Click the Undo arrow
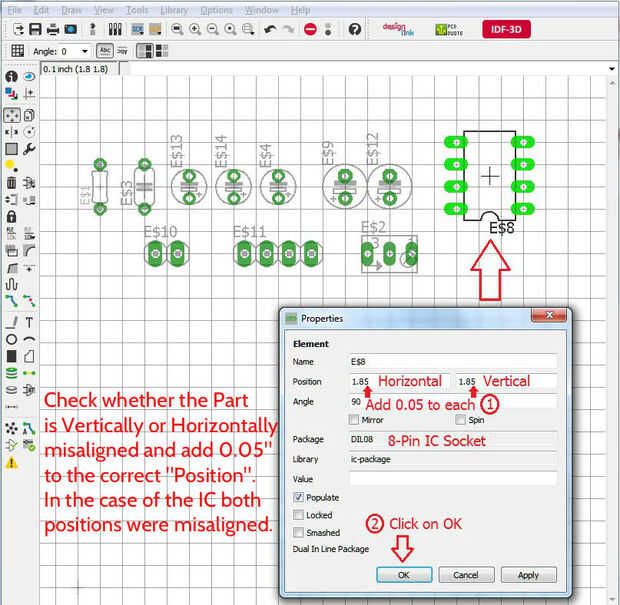Image resolution: width=620 pixels, height=605 pixels. pos(270,29)
